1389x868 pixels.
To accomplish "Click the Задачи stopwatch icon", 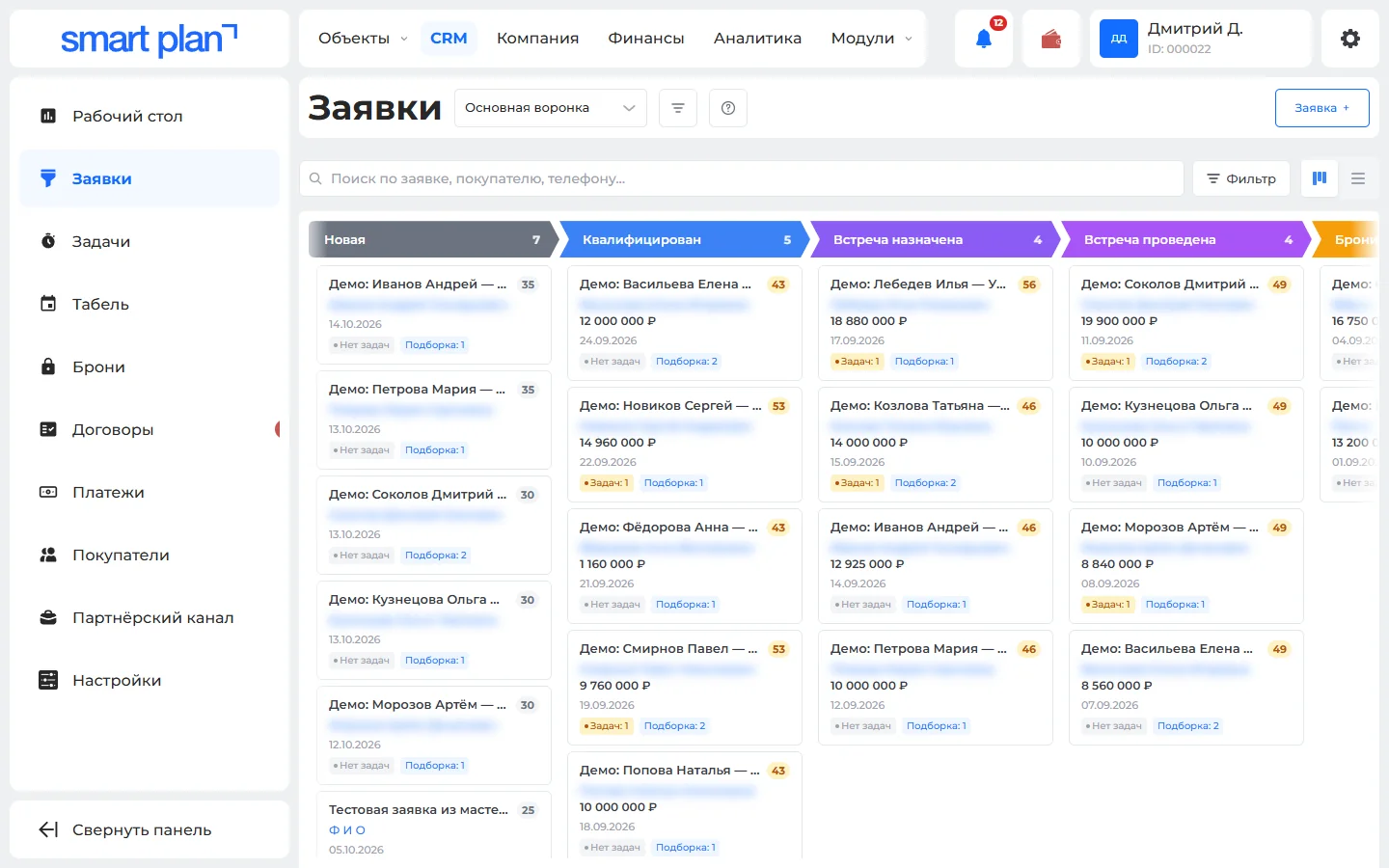I will coord(48,241).
